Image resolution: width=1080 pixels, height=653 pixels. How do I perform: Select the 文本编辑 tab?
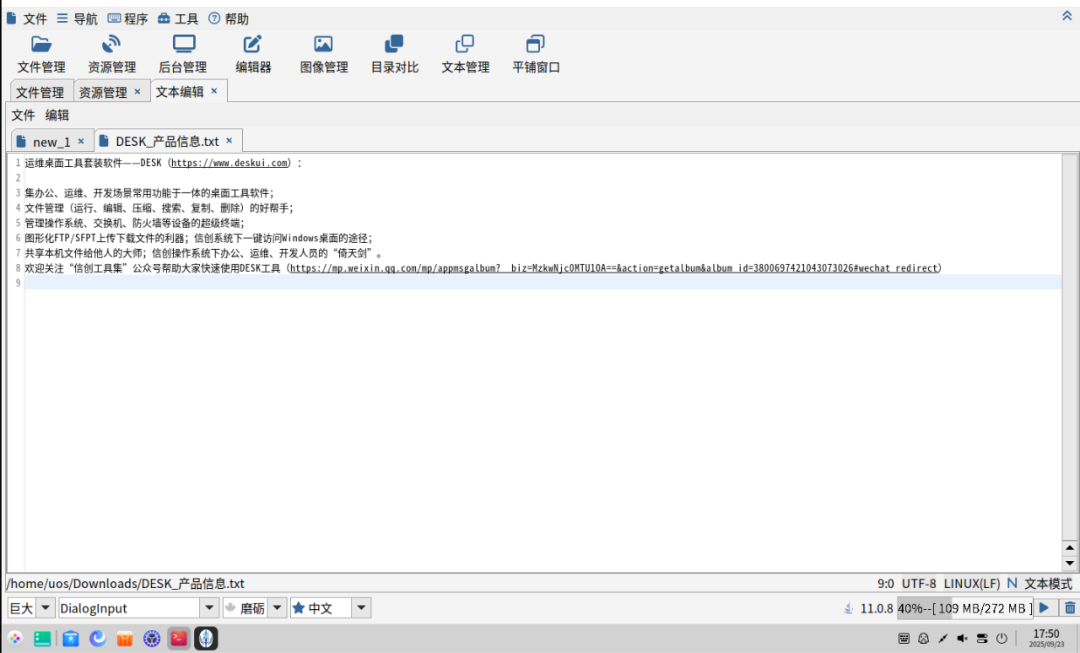pyautogui.click(x=179, y=92)
